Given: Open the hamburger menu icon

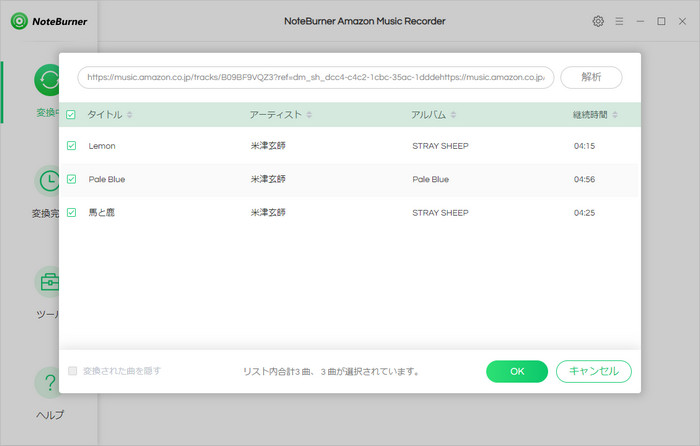Looking at the screenshot, I should [619, 21].
